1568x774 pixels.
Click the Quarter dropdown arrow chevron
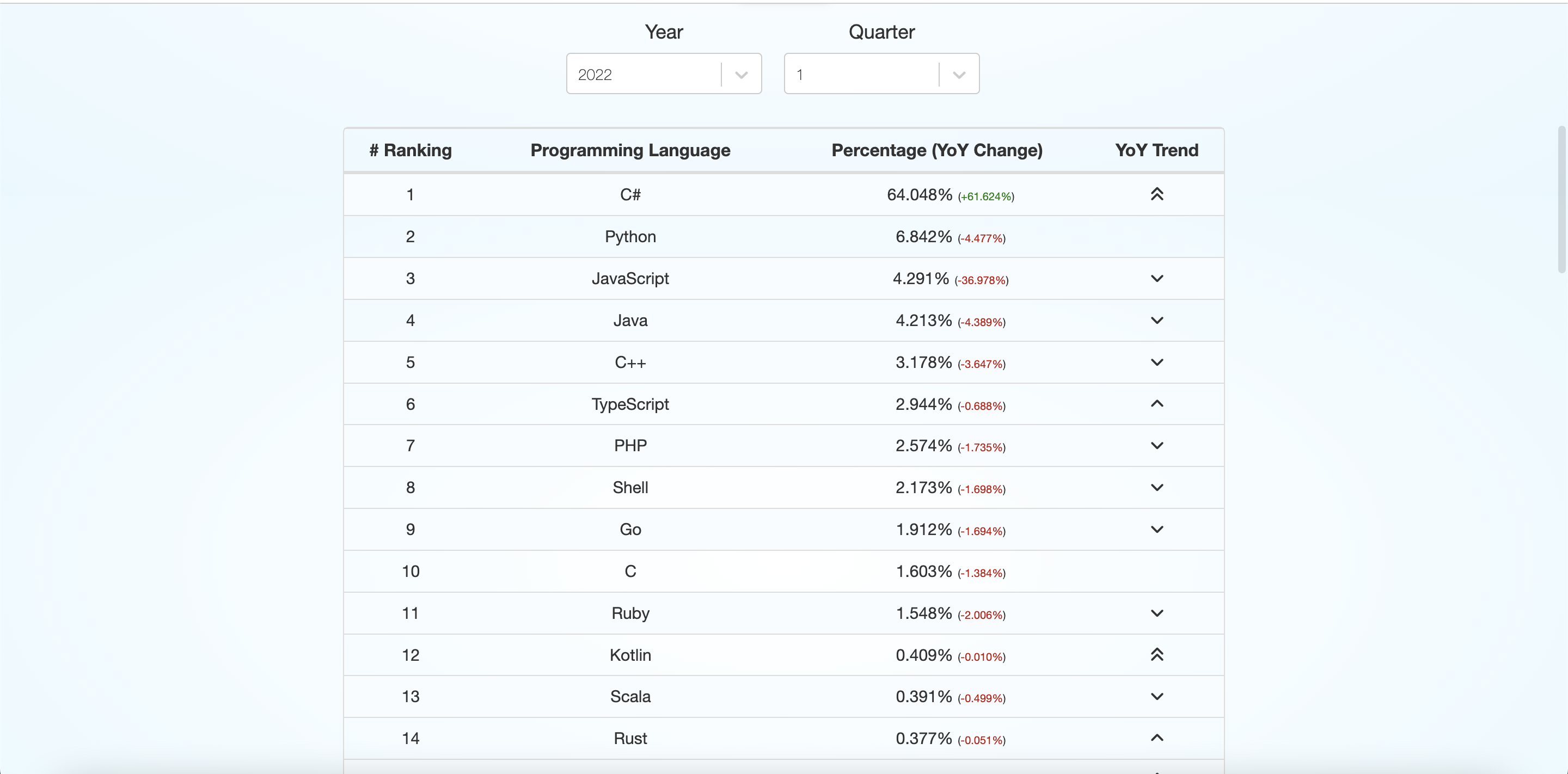click(x=959, y=75)
